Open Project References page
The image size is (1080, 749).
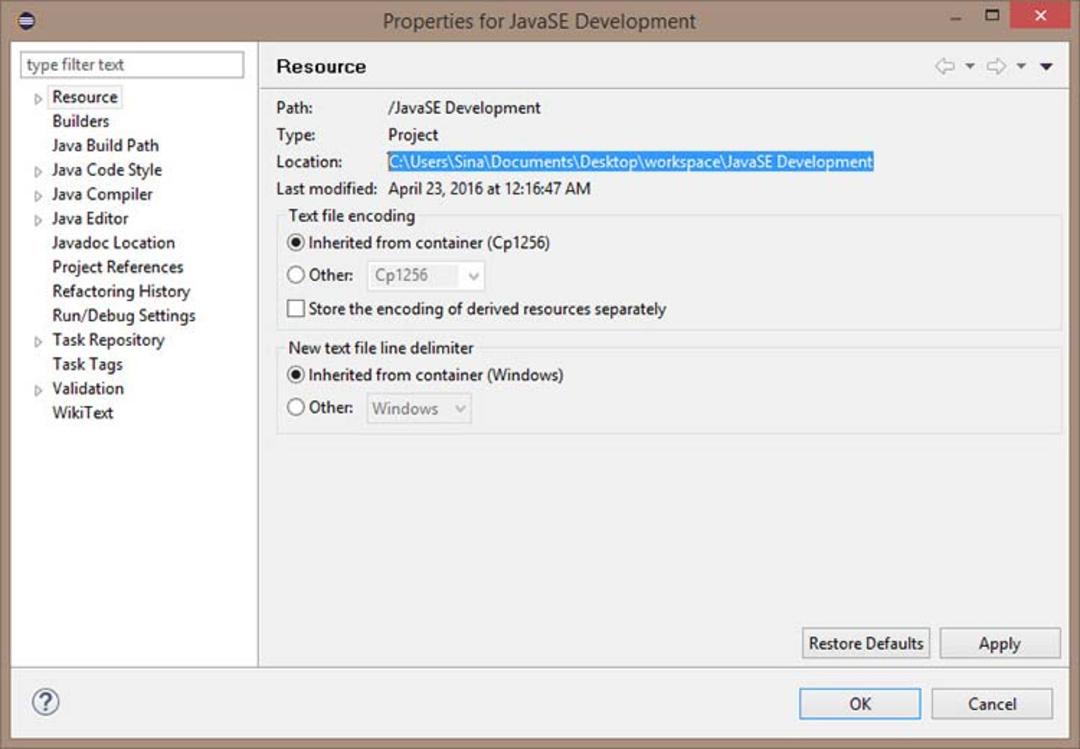coord(118,267)
